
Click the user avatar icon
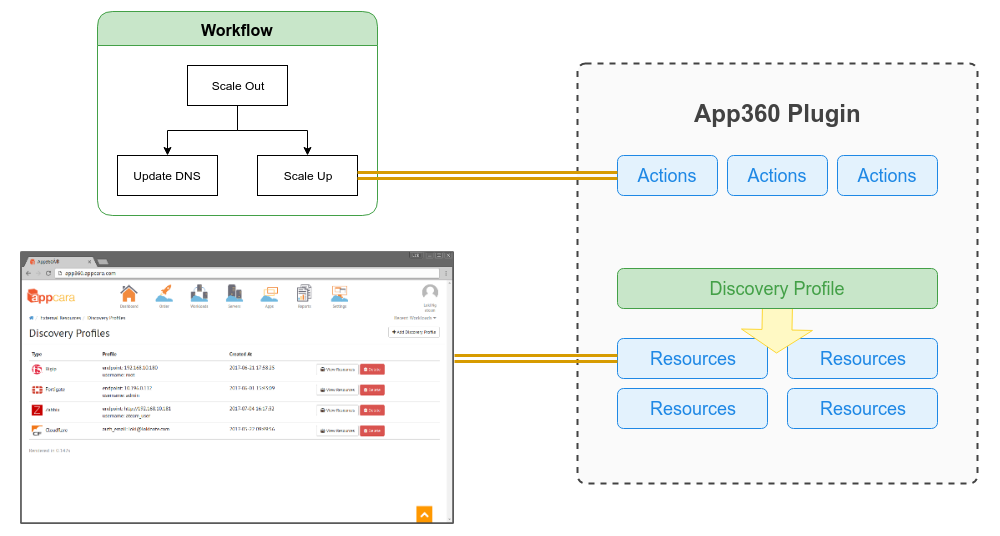point(430,292)
